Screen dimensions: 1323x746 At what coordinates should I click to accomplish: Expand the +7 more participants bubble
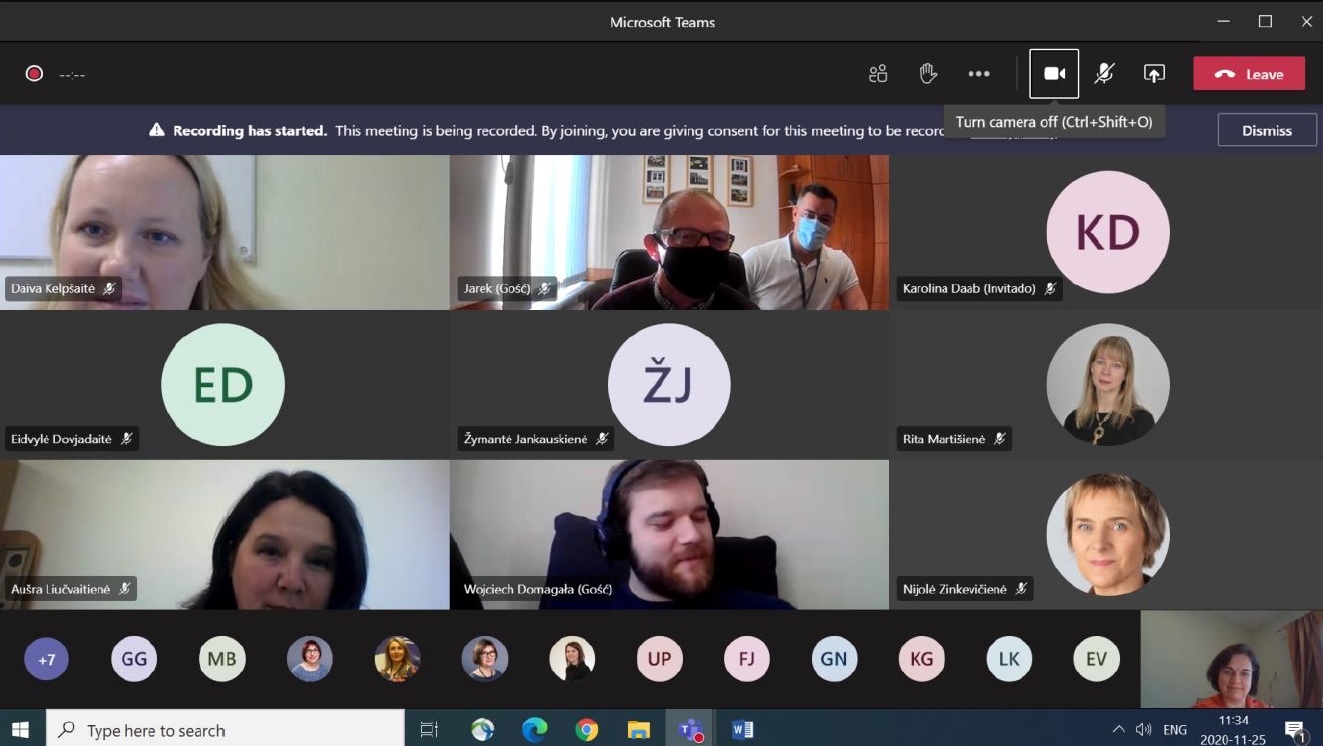point(46,660)
